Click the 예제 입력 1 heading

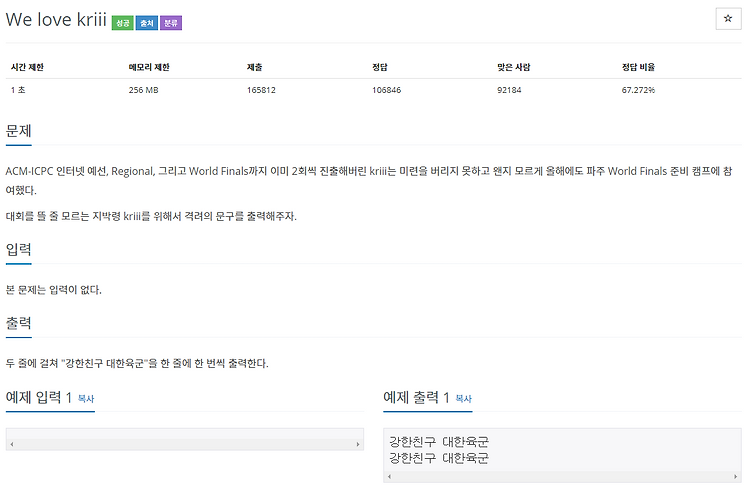39,397
